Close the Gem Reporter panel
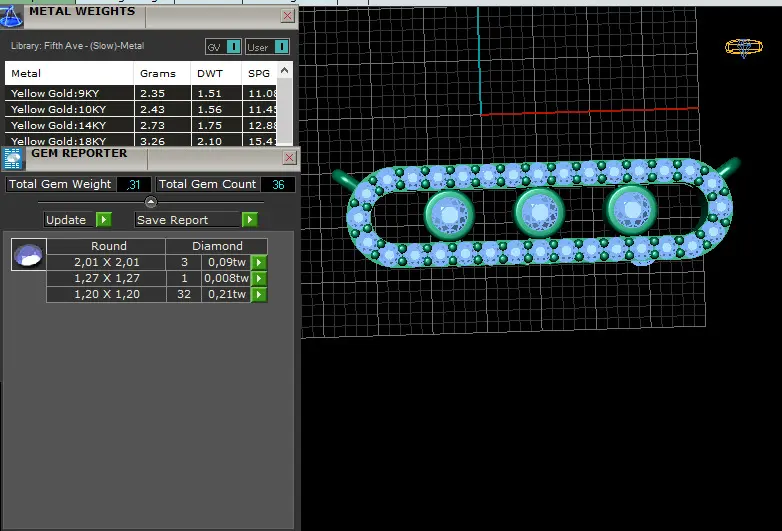 tap(289, 158)
